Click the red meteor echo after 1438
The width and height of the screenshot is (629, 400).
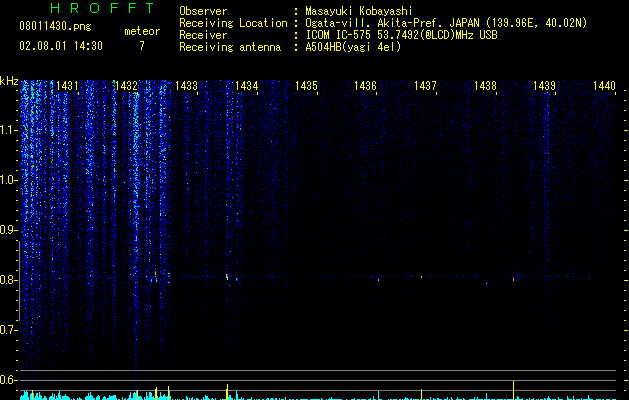[x=513, y=279]
